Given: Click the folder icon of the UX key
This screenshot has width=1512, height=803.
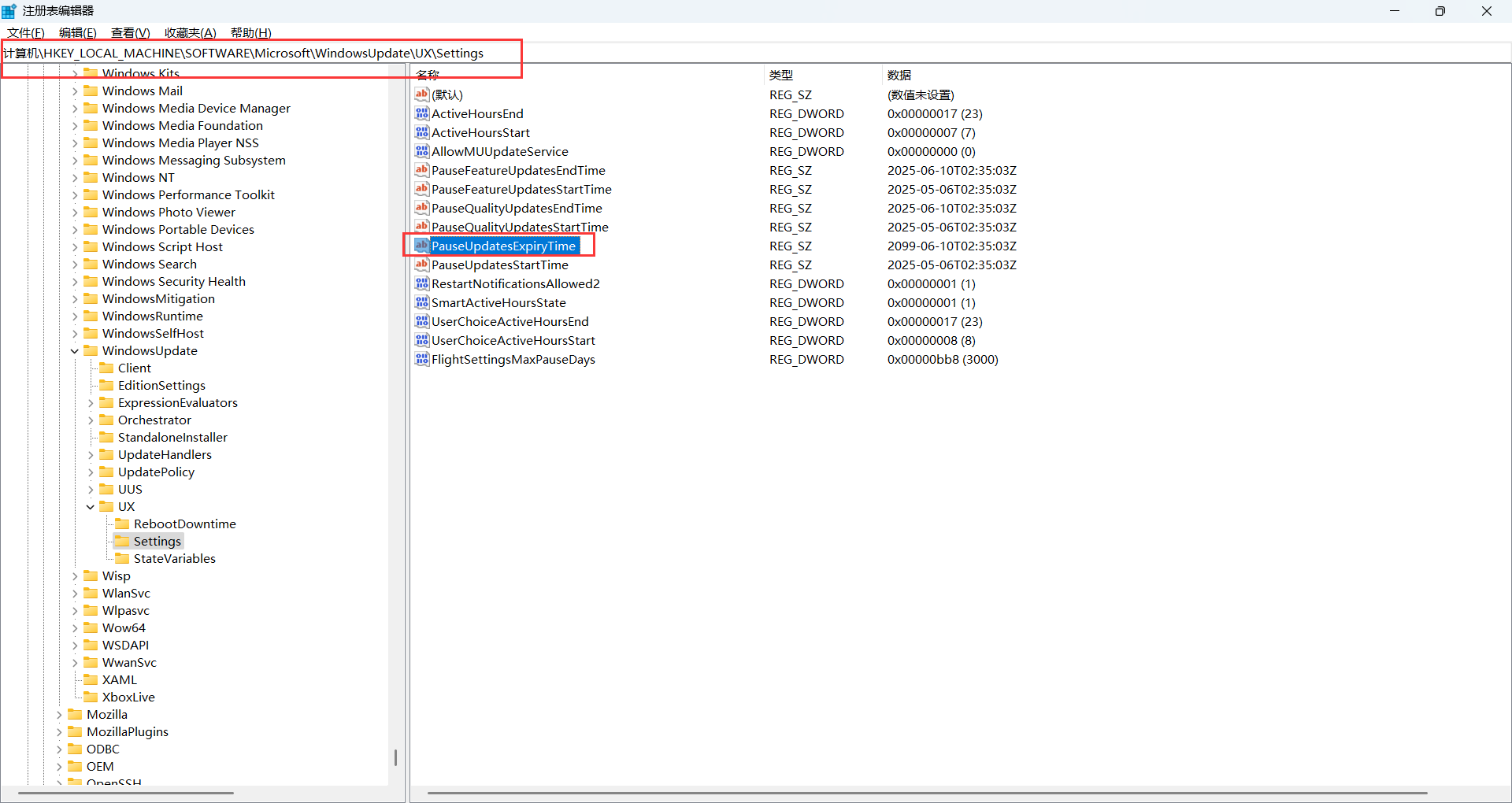Looking at the screenshot, I should pos(106,506).
